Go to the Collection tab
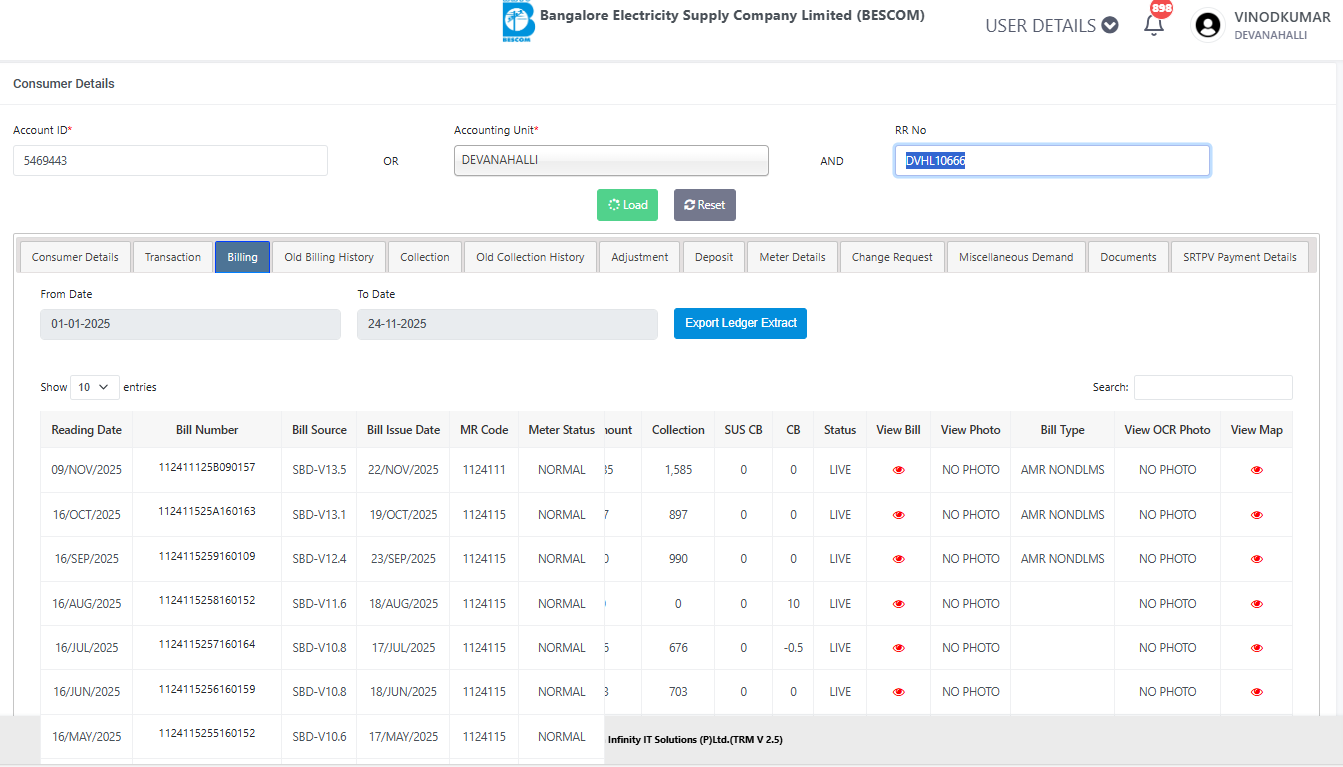This screenshot has width=1343, height=767. pos(424,257)
